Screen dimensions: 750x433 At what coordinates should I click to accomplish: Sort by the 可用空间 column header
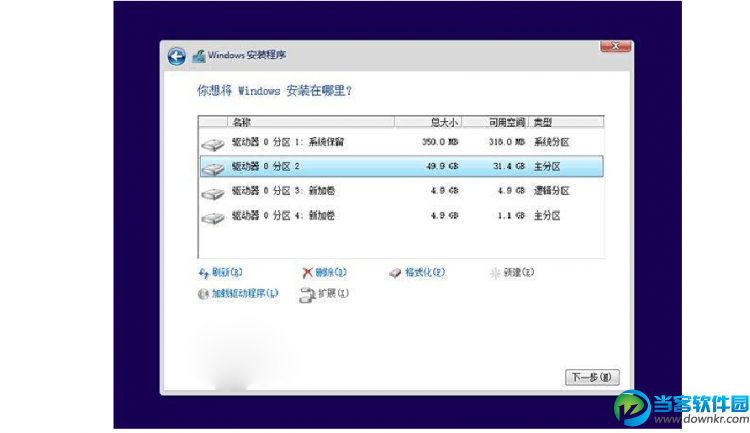click(x=495, y=122)
